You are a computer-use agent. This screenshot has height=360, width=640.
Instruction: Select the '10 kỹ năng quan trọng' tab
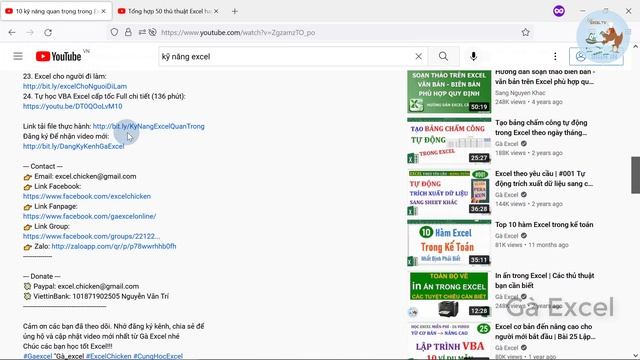point(56,11)
